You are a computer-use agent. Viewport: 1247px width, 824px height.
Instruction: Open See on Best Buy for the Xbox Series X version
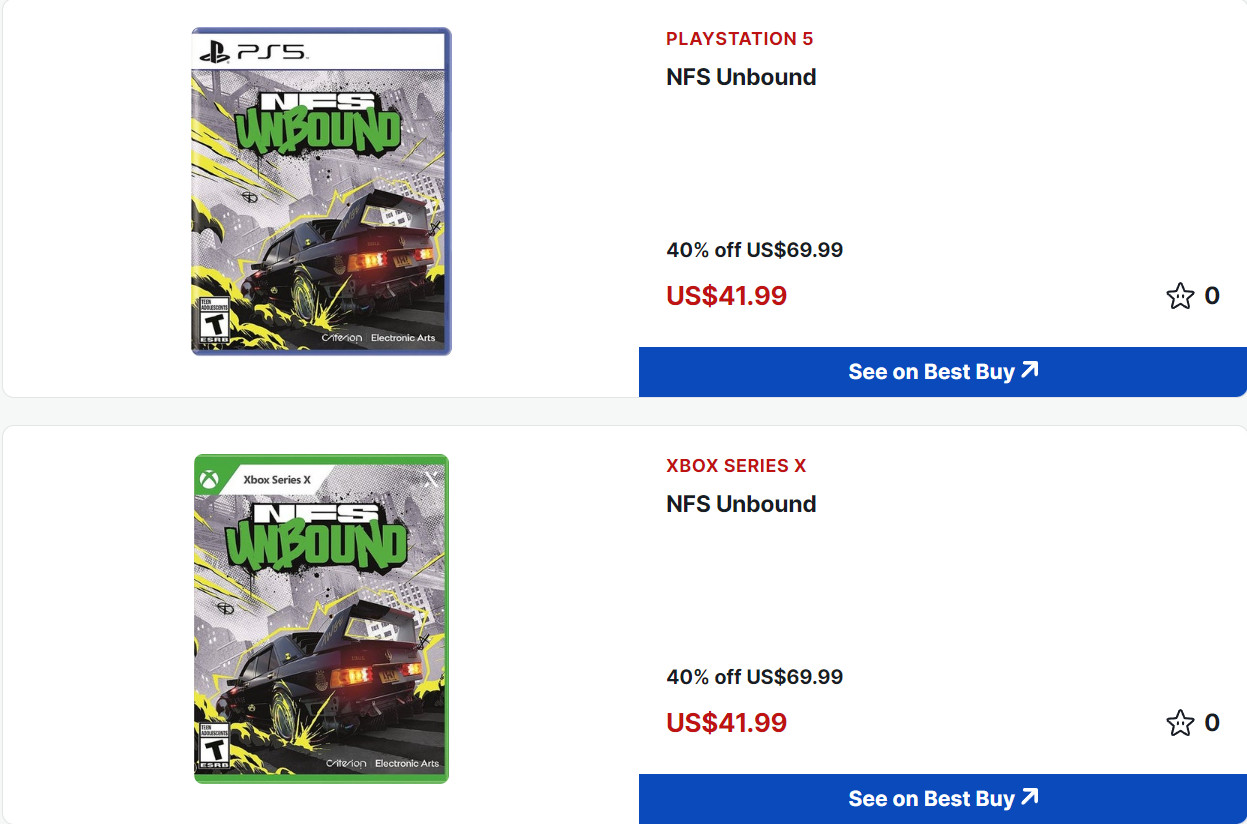pos(930,799)
